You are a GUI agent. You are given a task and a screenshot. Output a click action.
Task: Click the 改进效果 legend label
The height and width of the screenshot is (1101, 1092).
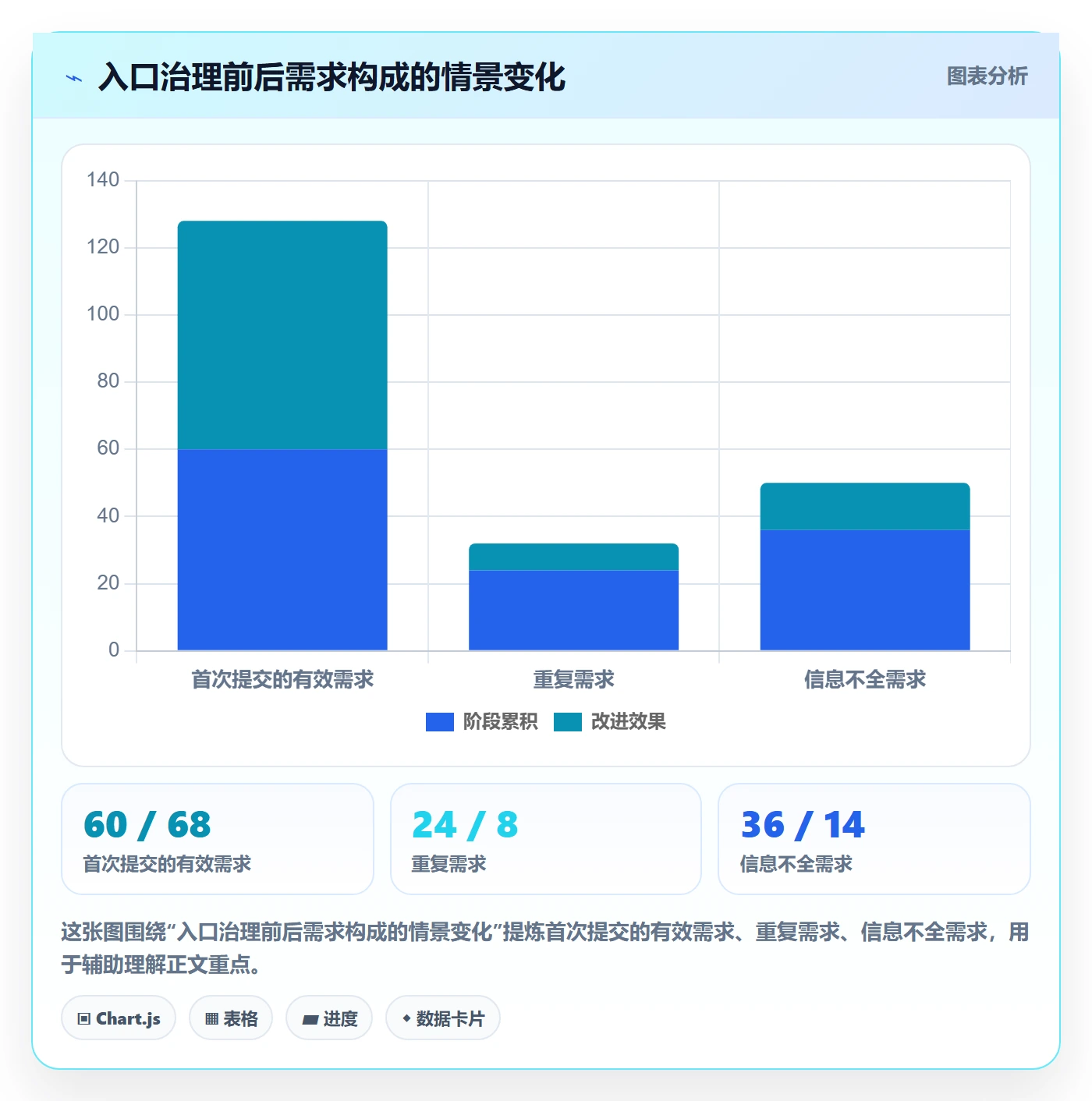point(628,722)
